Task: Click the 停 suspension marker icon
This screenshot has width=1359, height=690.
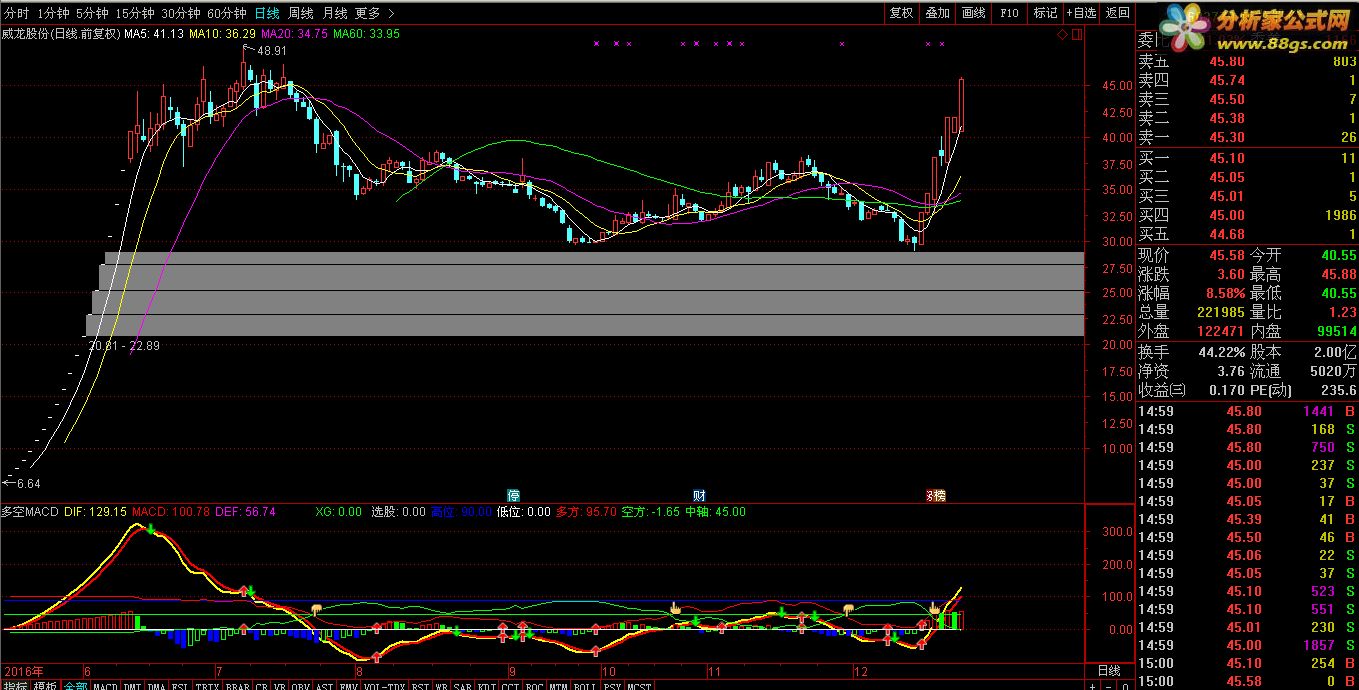Action: tap(513, 495)
